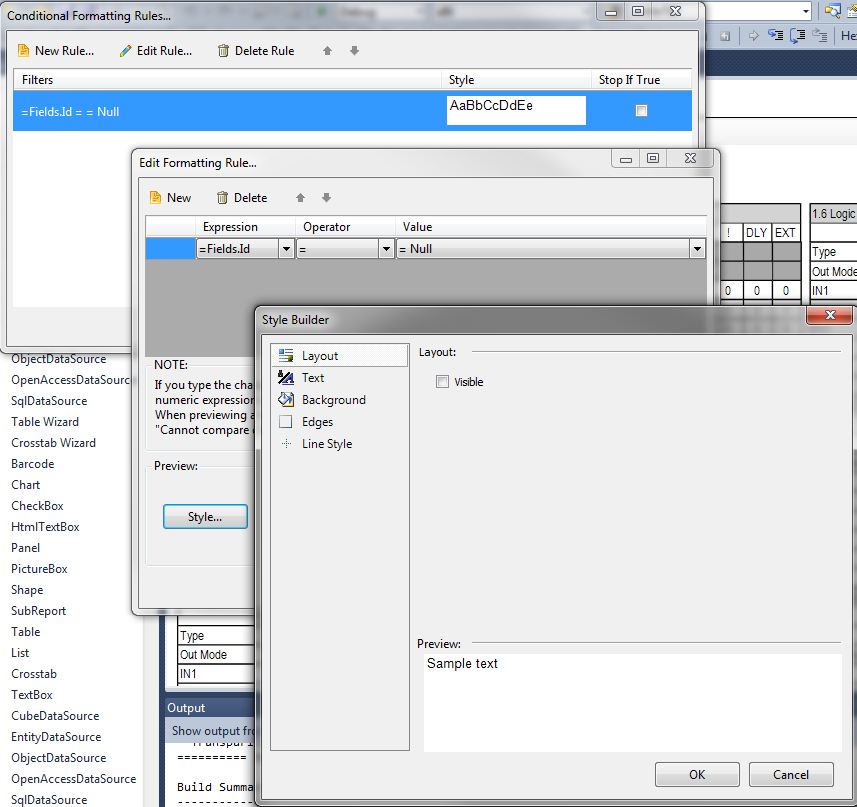Select Crosstab toolbox item
The width and height of the screenshot is (857, 807).
34,674
